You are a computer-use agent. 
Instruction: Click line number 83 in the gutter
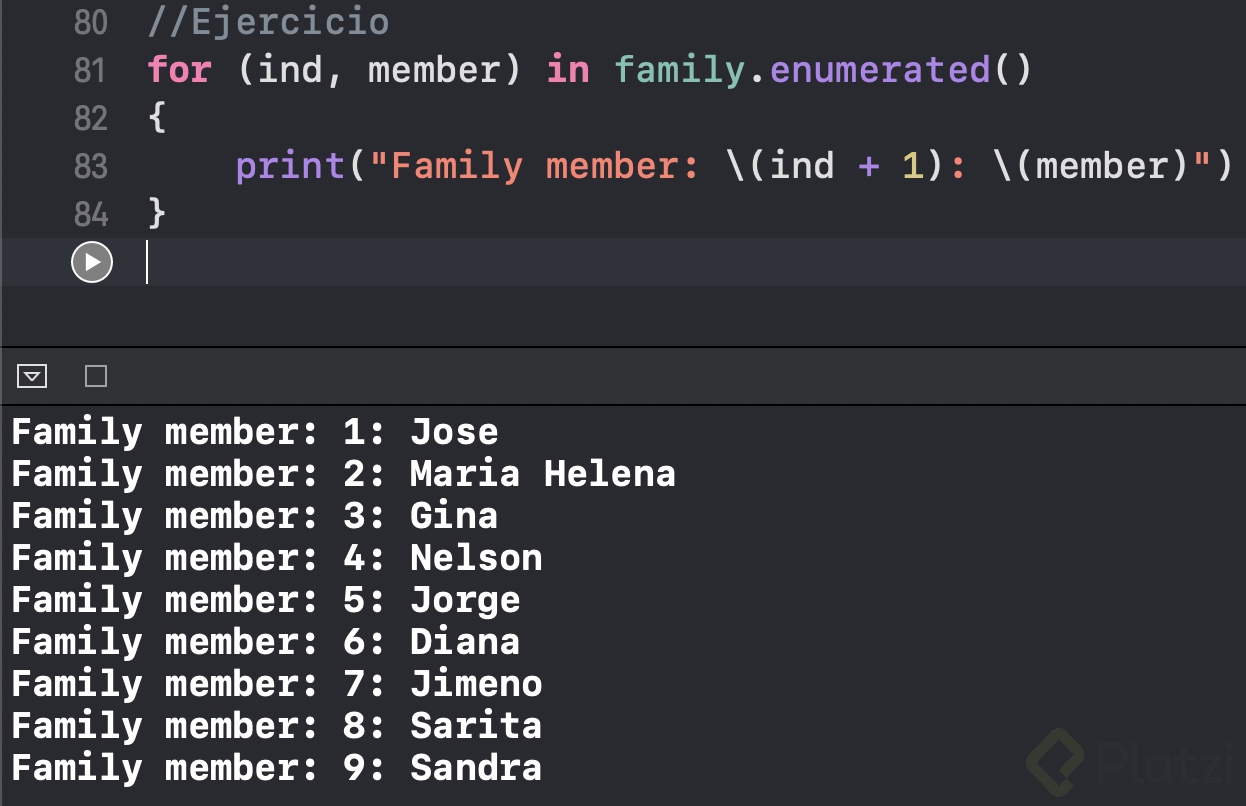point(90,166)
